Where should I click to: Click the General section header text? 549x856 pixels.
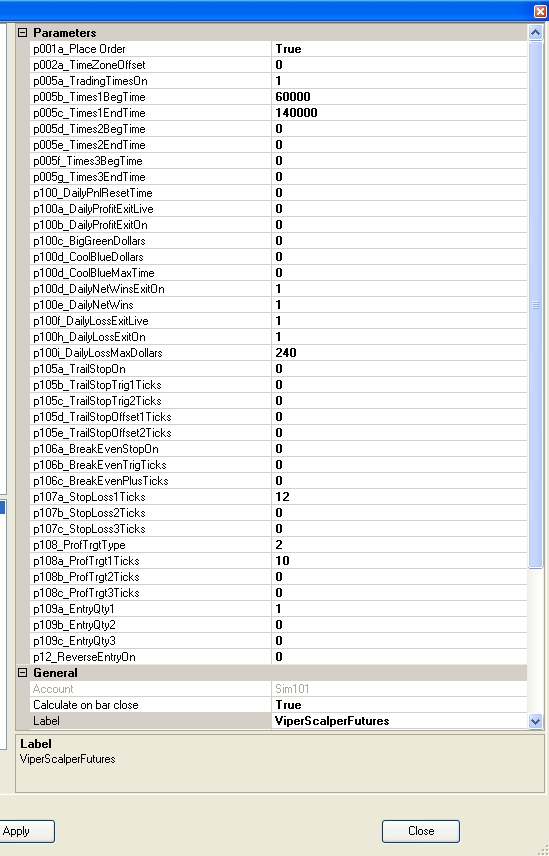click(55, 673)
